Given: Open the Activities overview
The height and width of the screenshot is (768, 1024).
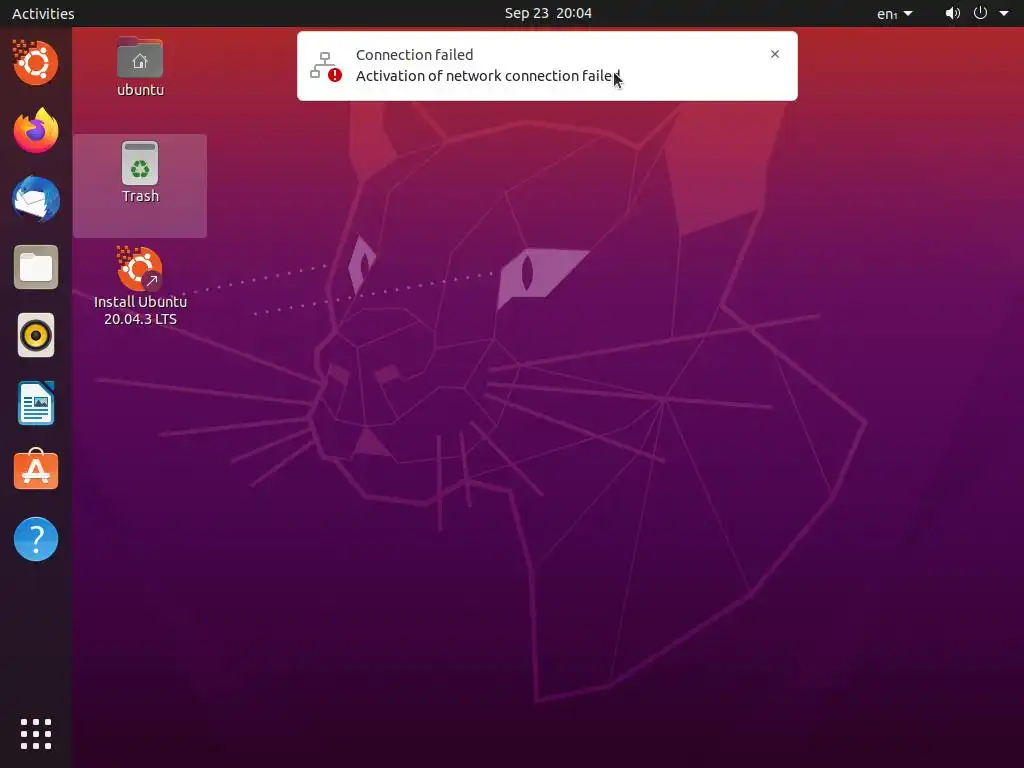Looking at the screenshot, I should pos(43,13).
